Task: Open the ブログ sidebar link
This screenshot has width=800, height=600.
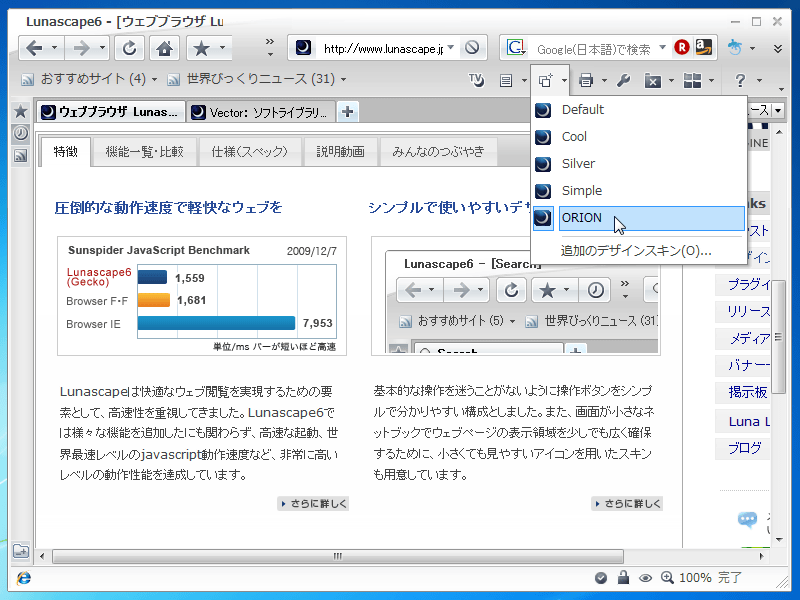Action: pyautogui.click(x=744, y=447)
